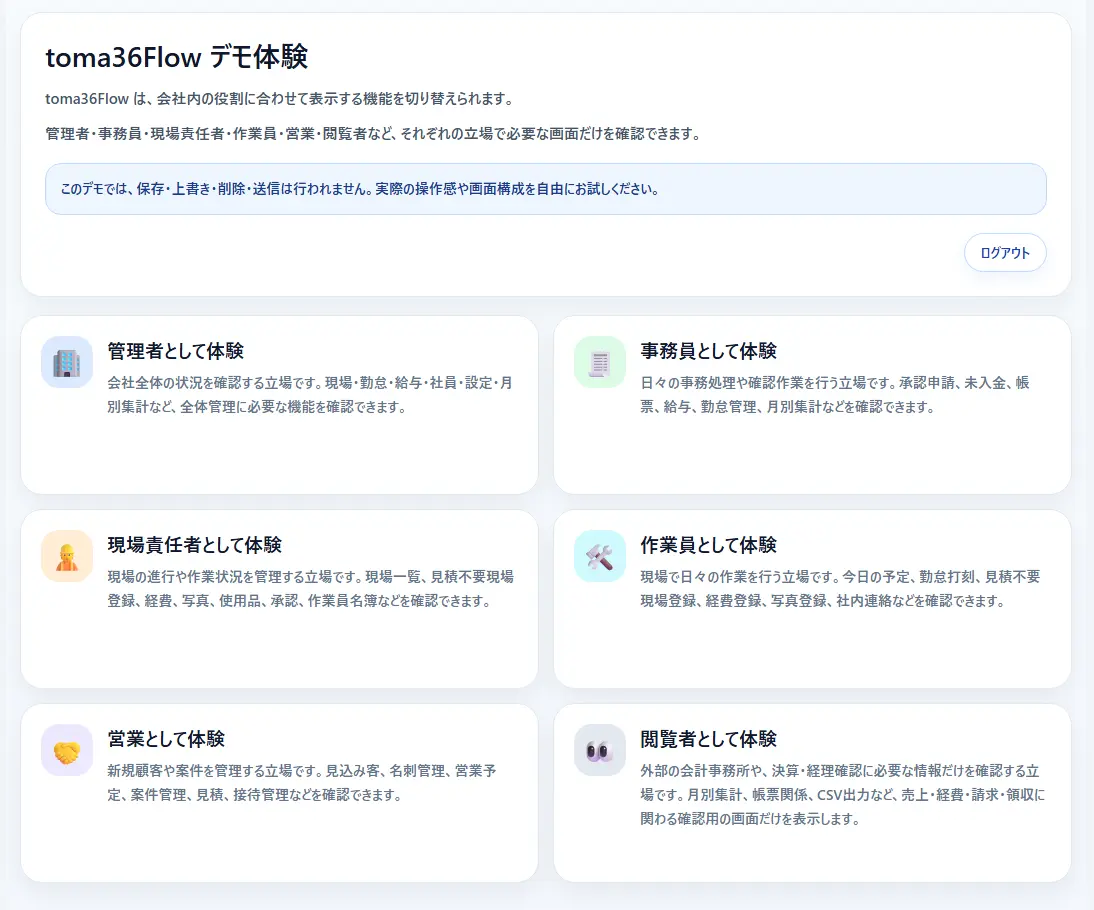Open the 事務員として体験 card title

(708, 351)
